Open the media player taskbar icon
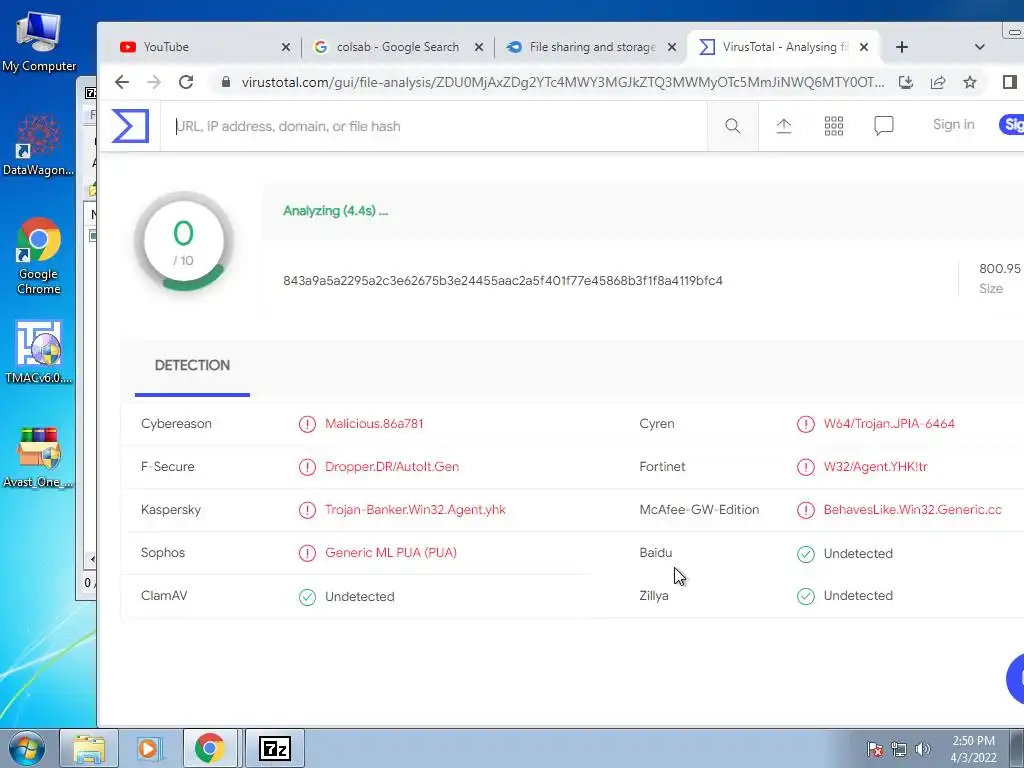Image resolution: width=1024 pixels, height=768 pixels. click(149, 748)
